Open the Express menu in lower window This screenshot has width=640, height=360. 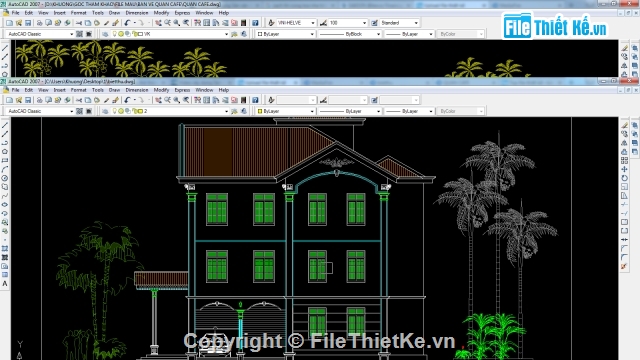point(182,90)
